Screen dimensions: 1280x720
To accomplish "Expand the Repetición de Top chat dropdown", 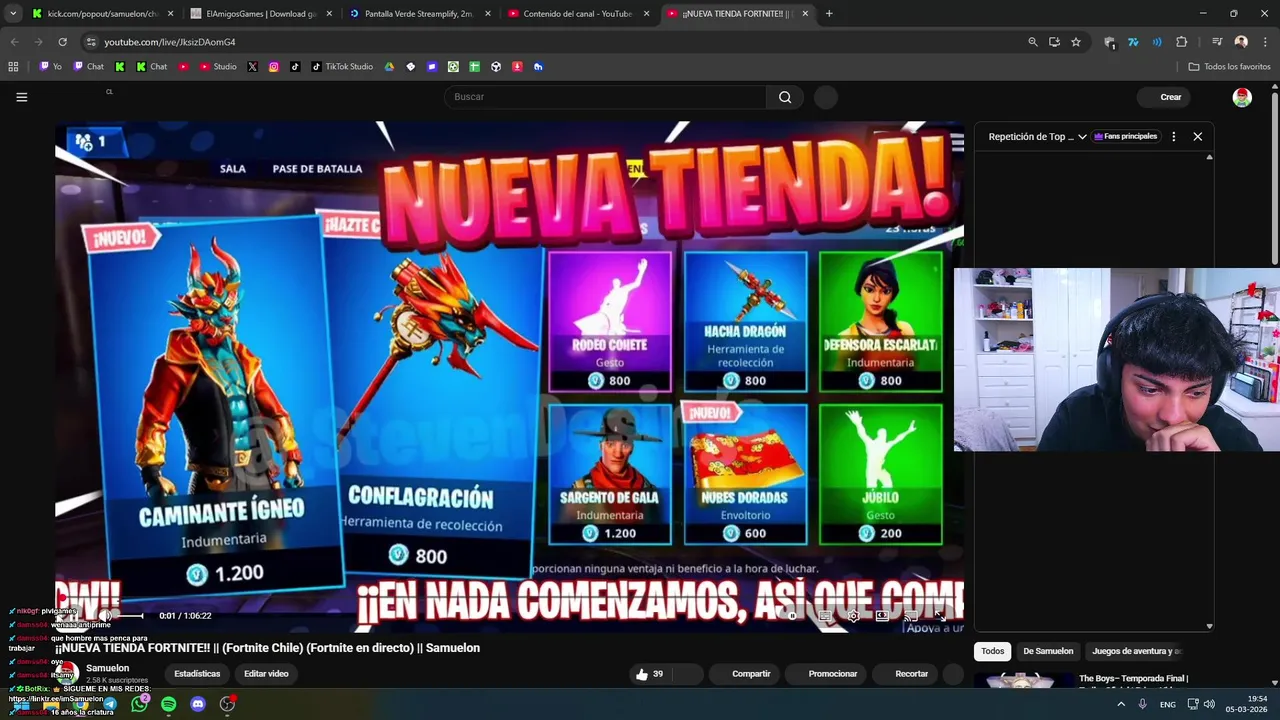I will coord(1037,136).
